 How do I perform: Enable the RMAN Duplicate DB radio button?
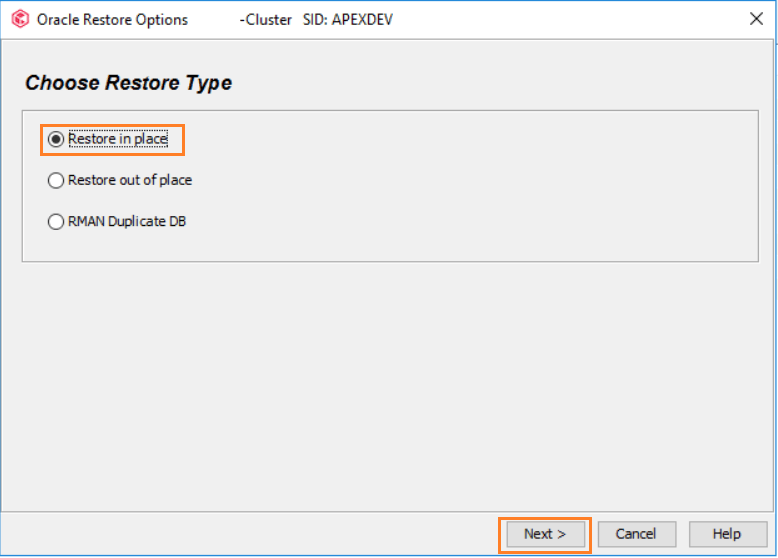pyautogui.click(x=56, y=222)
